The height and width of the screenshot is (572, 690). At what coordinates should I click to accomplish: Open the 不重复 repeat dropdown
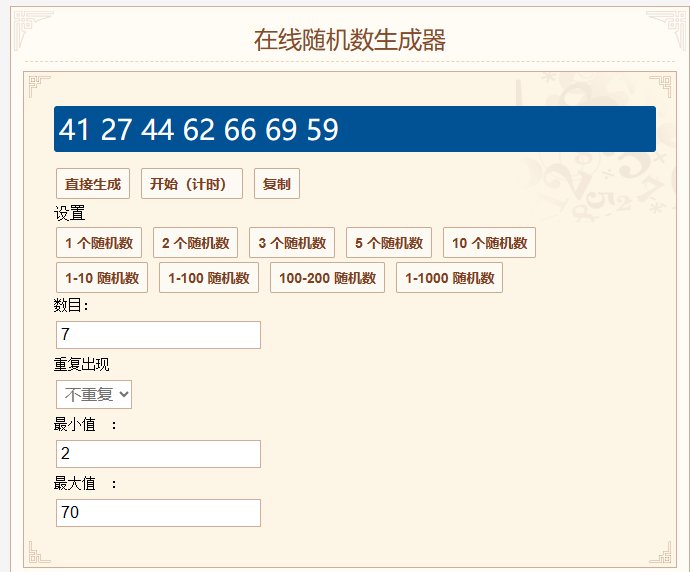[94, 394]
